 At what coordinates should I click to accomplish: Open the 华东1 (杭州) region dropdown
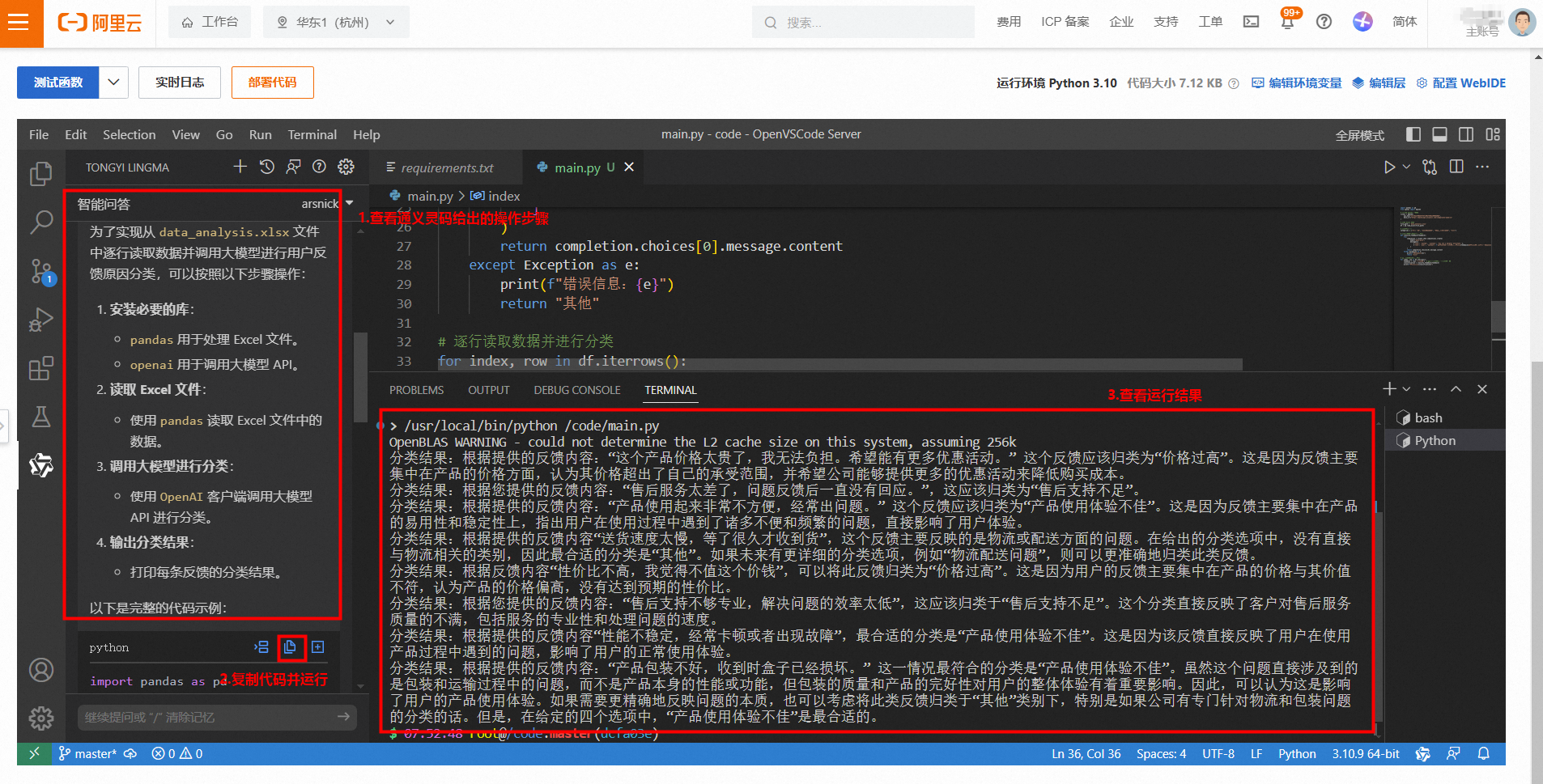336,22
